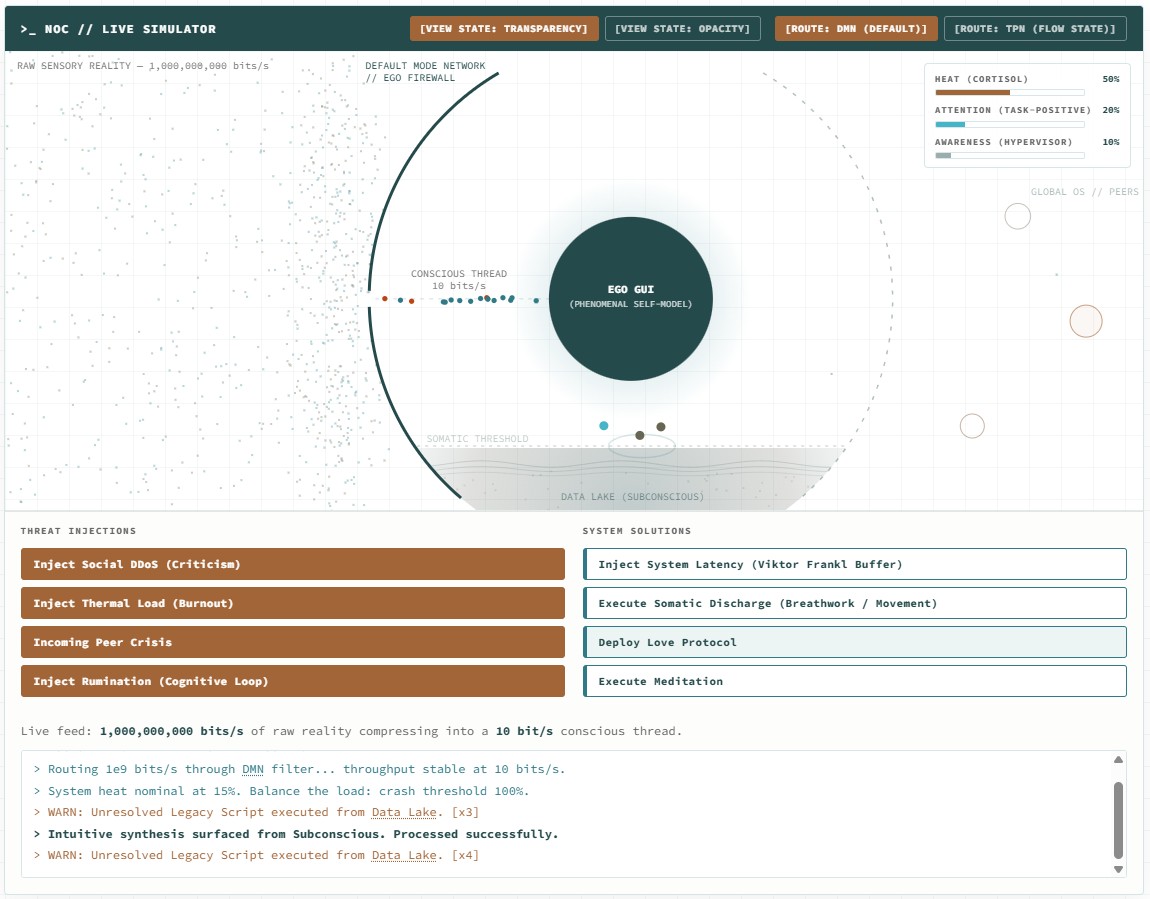Screen dimensions: 1150x899
Task: Deploy Love Protocol
Action: pos(854,642)
